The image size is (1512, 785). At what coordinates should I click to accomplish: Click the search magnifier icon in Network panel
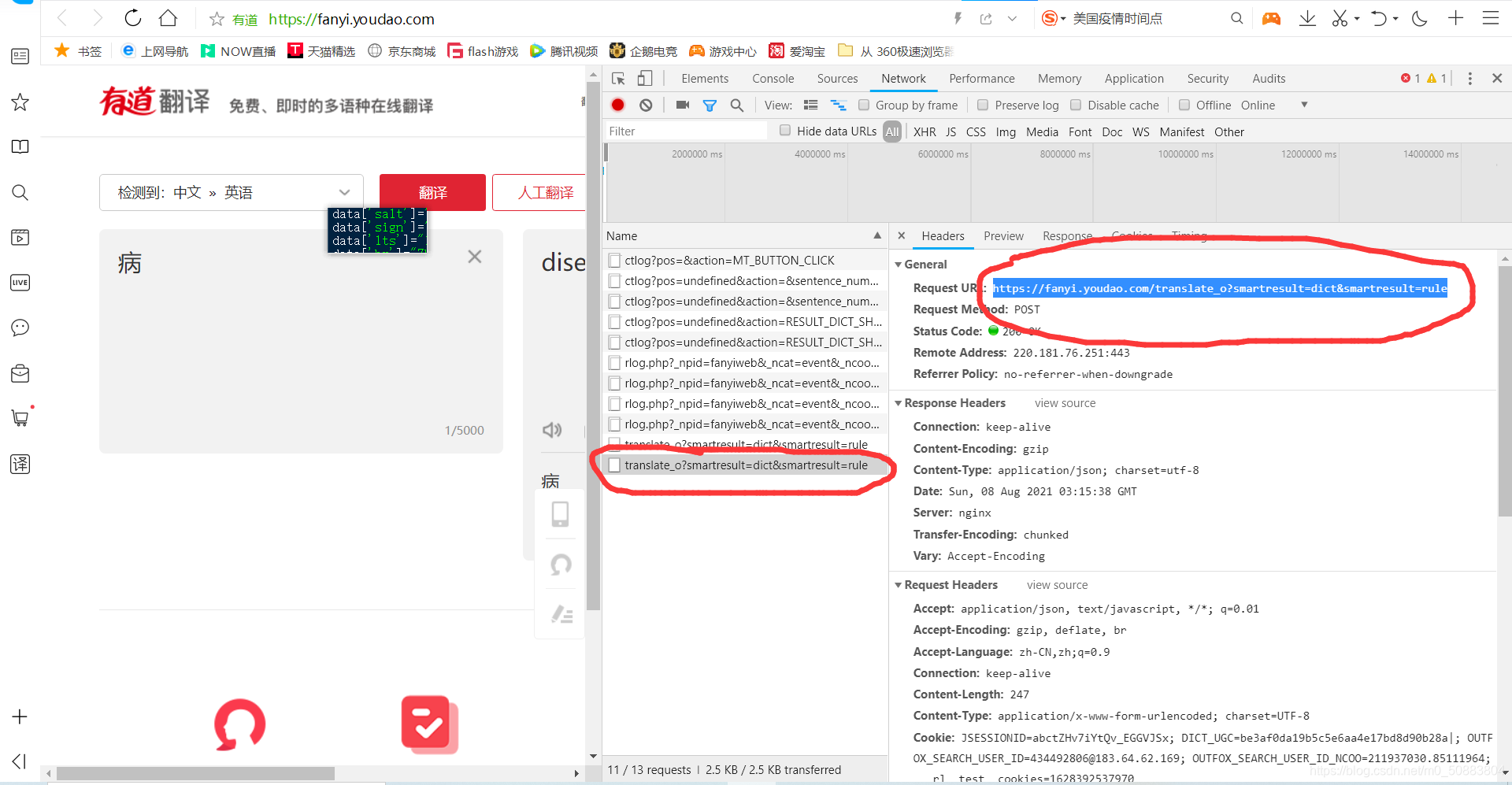point(737,105)
